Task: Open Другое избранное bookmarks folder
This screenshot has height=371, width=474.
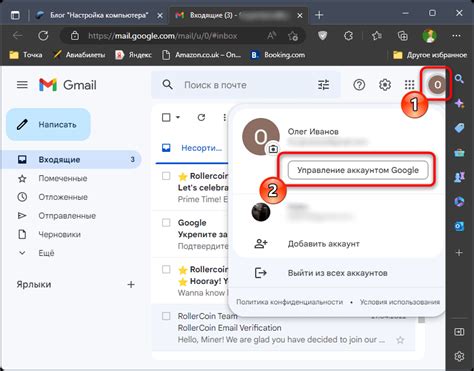Action: [x=430, y=55]
